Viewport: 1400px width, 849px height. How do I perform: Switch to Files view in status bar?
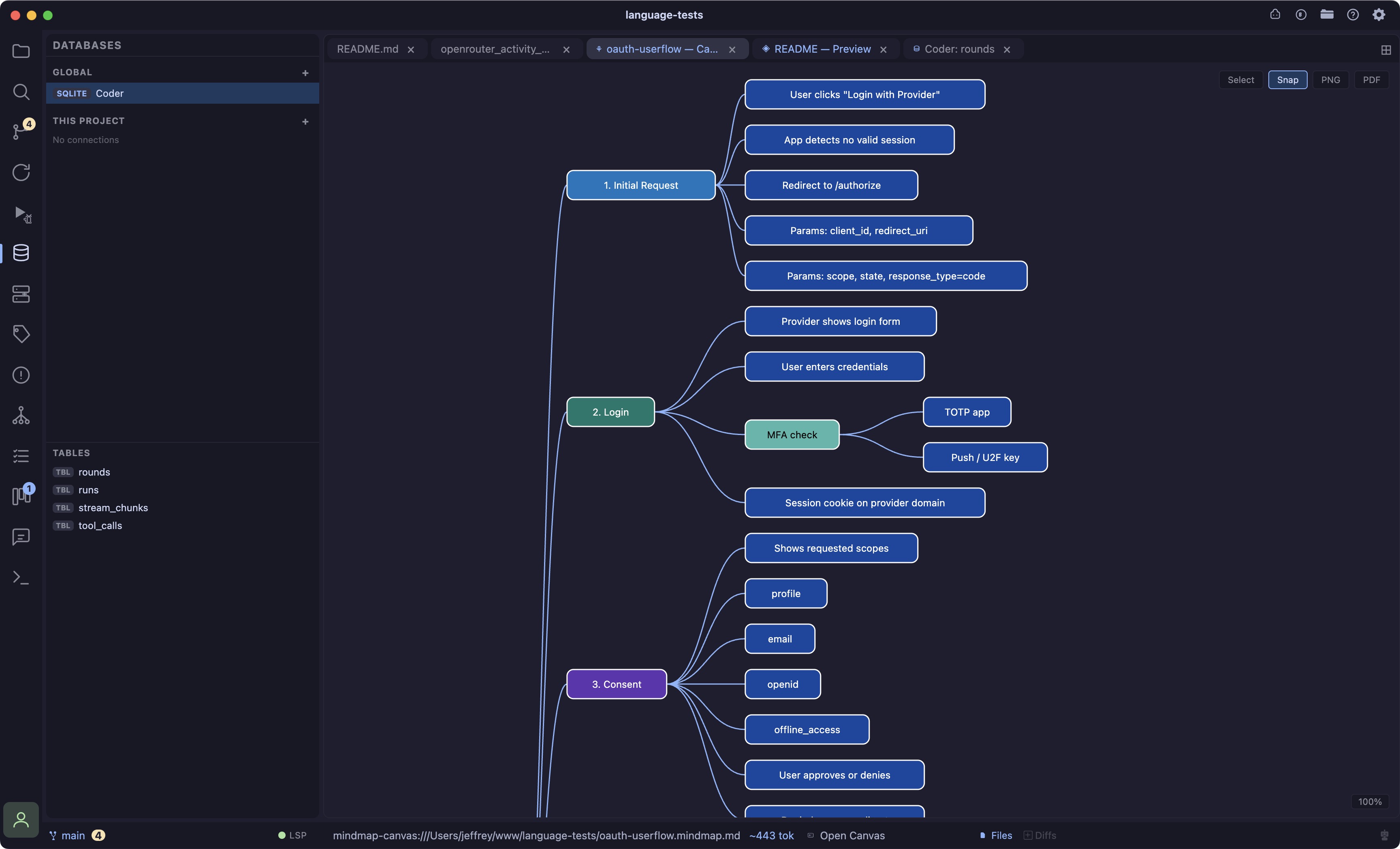996,835
